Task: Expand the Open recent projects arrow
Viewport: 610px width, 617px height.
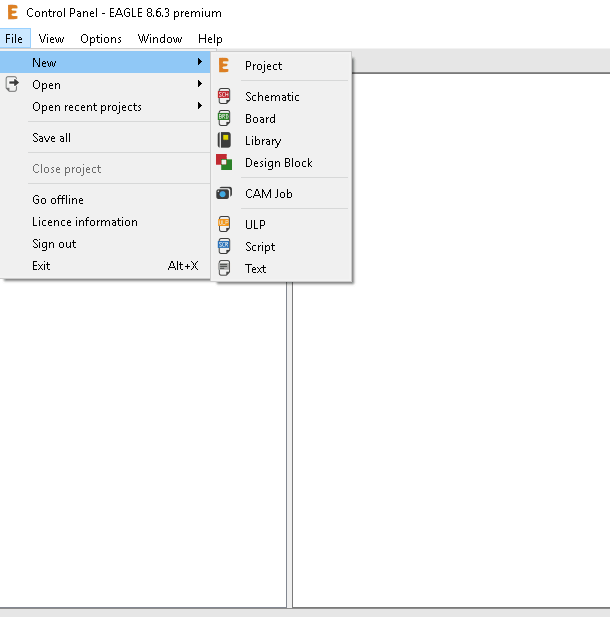Action: point(200,106)
